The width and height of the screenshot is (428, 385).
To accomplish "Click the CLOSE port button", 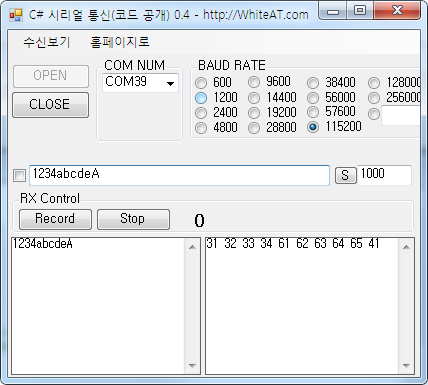I will [51, 105].
